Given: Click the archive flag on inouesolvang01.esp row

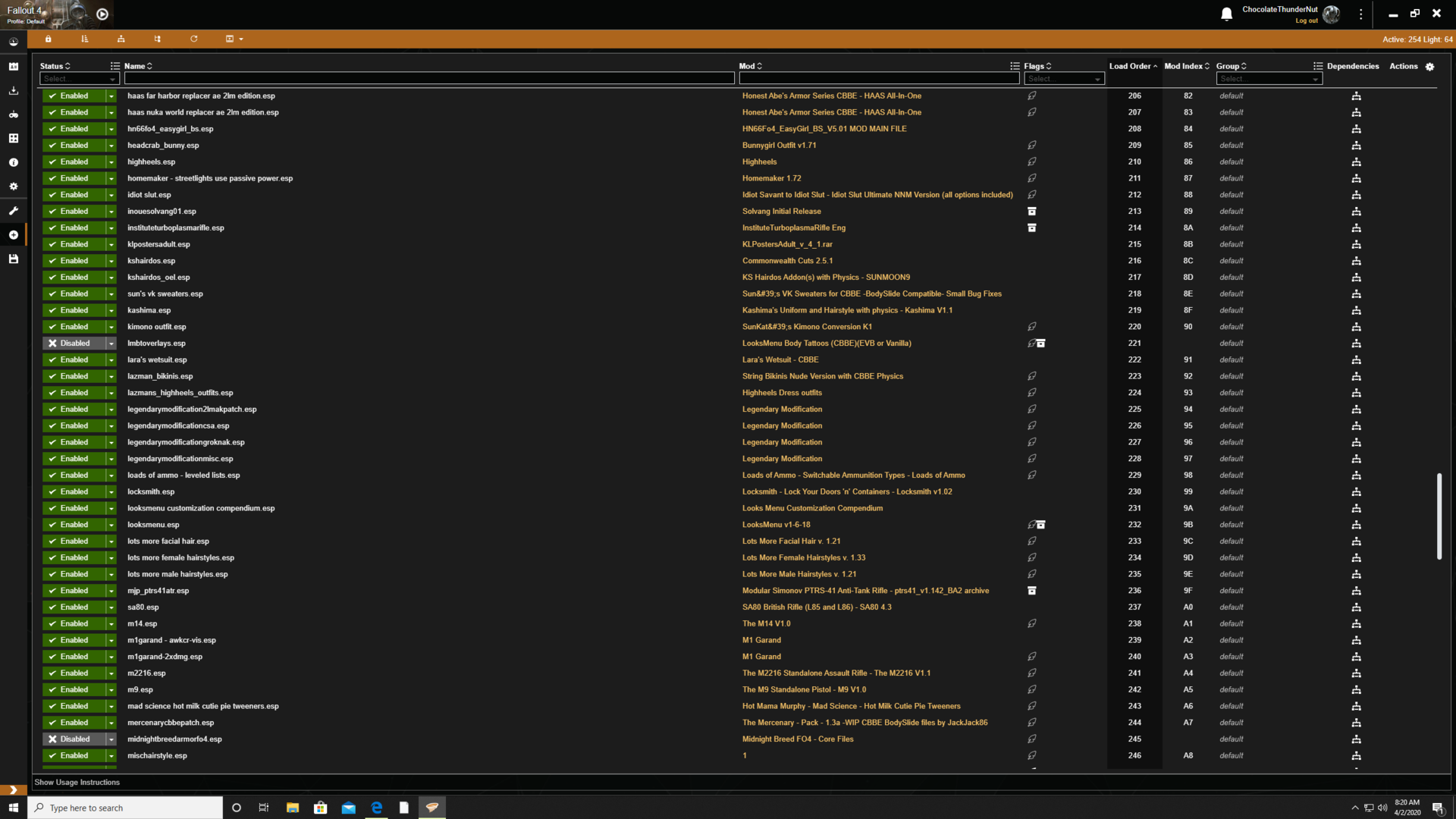Looking at the screenshot, I should [x=1031, y=212].
